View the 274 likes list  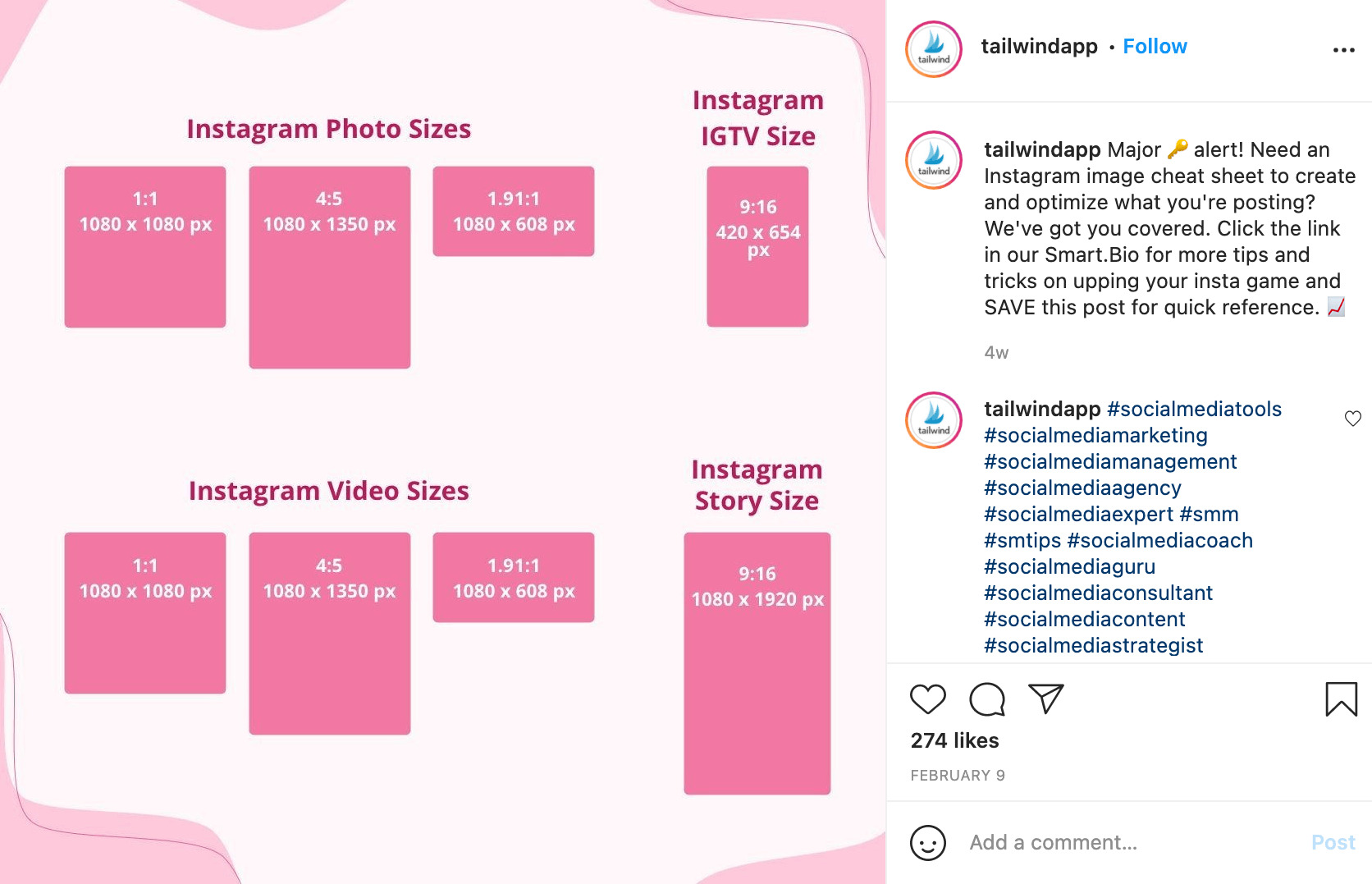954,741
